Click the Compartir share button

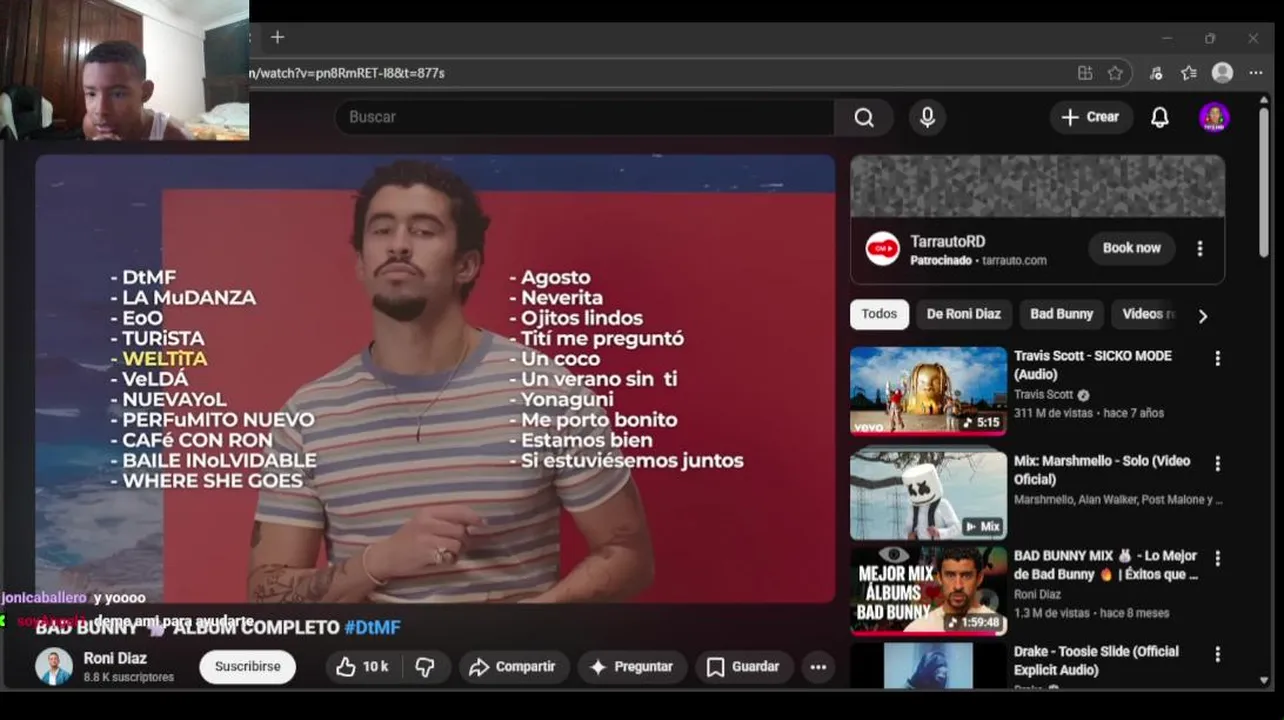tap(513, 667)
